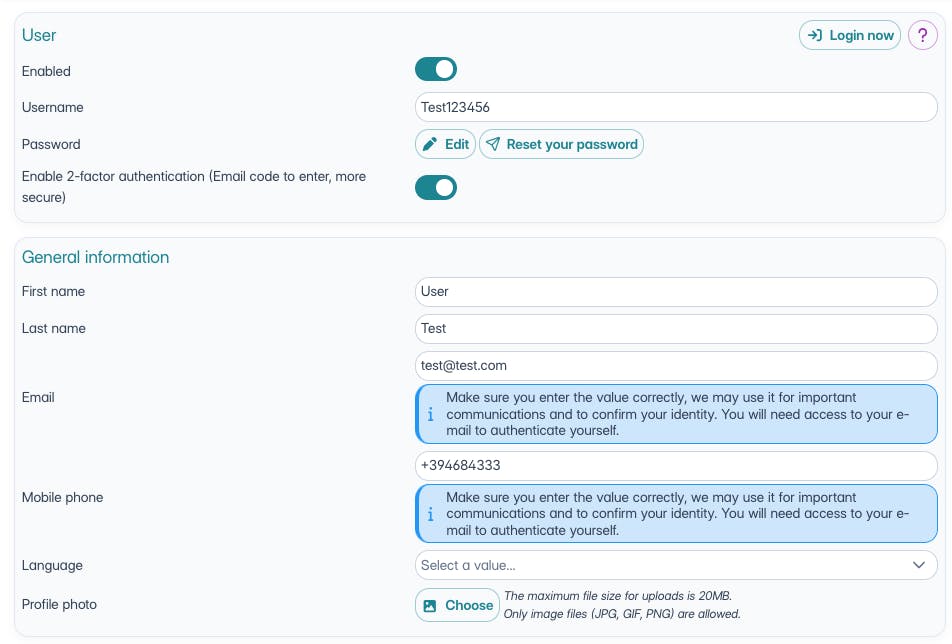Focus the Username input field
The image size is (952, 644).
point(676,107)
